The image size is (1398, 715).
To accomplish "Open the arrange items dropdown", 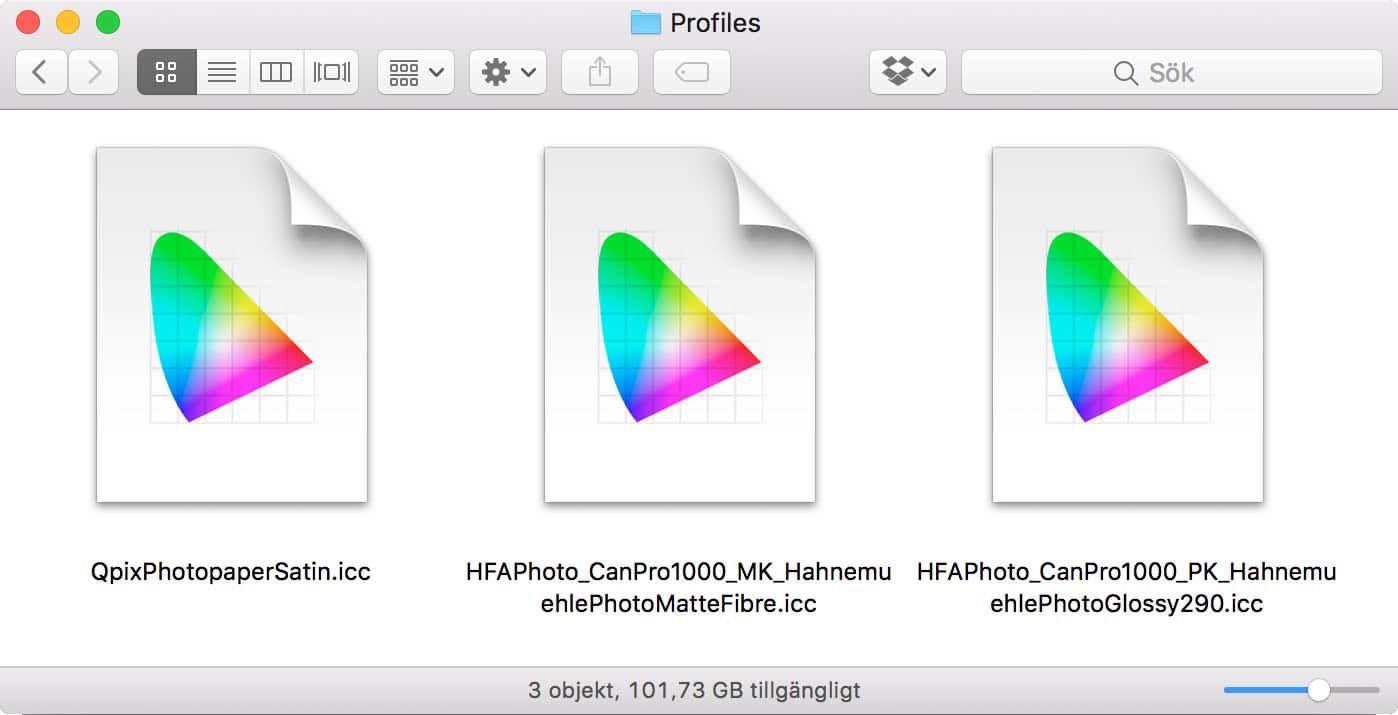I will (416, 72).
